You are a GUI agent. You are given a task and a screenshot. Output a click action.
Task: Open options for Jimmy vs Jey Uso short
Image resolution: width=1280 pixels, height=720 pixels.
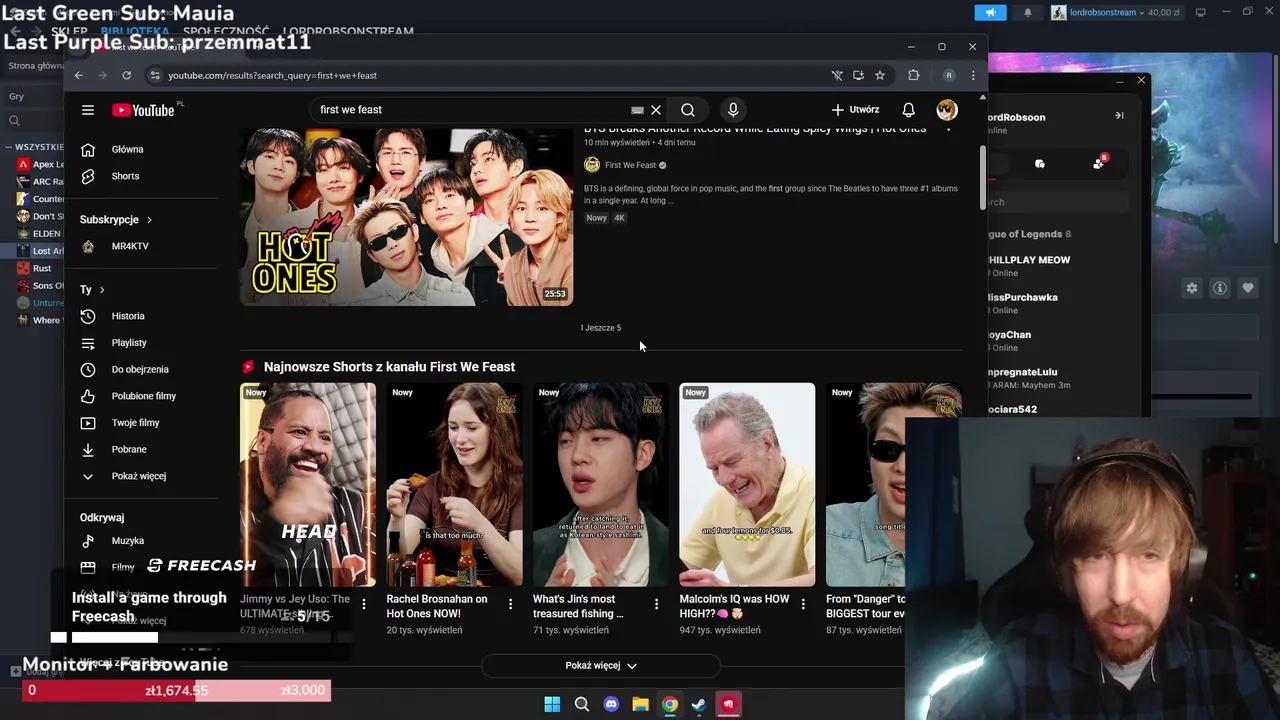tap(364, 604)
